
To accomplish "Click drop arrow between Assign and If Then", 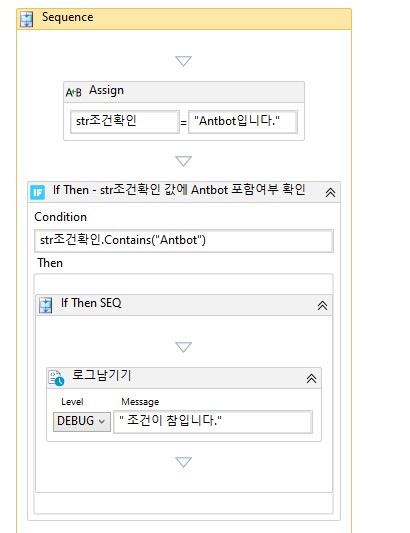I will pyautogui.click(x=184, y=161).
